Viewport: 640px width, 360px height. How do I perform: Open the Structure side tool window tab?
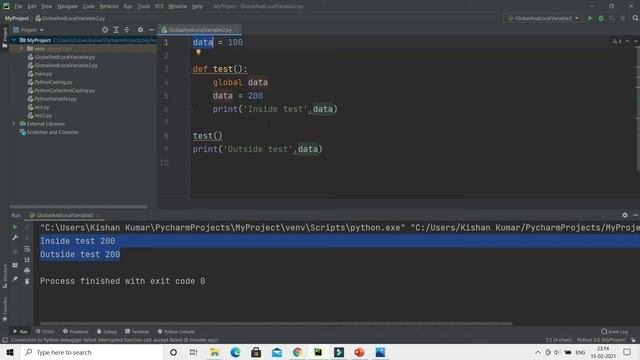point(4,276)
